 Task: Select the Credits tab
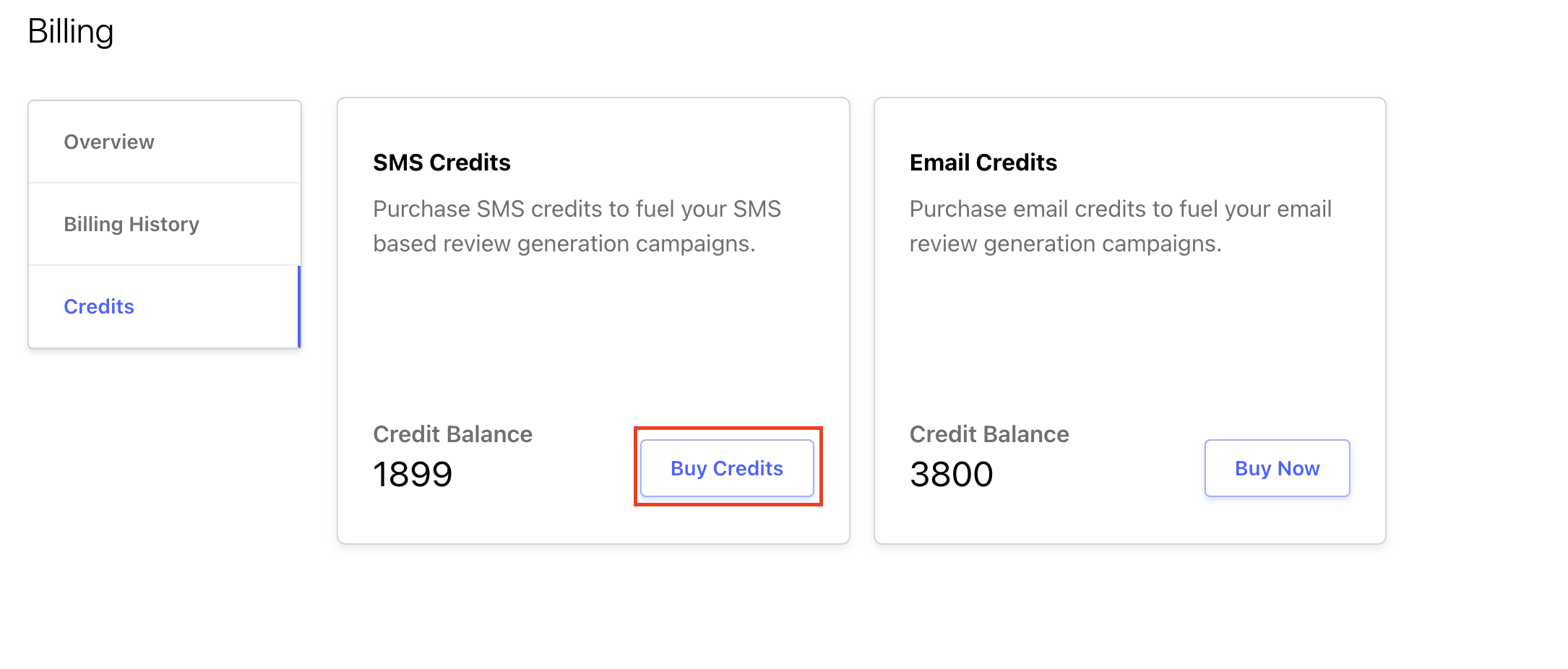[x=164, y=306]
